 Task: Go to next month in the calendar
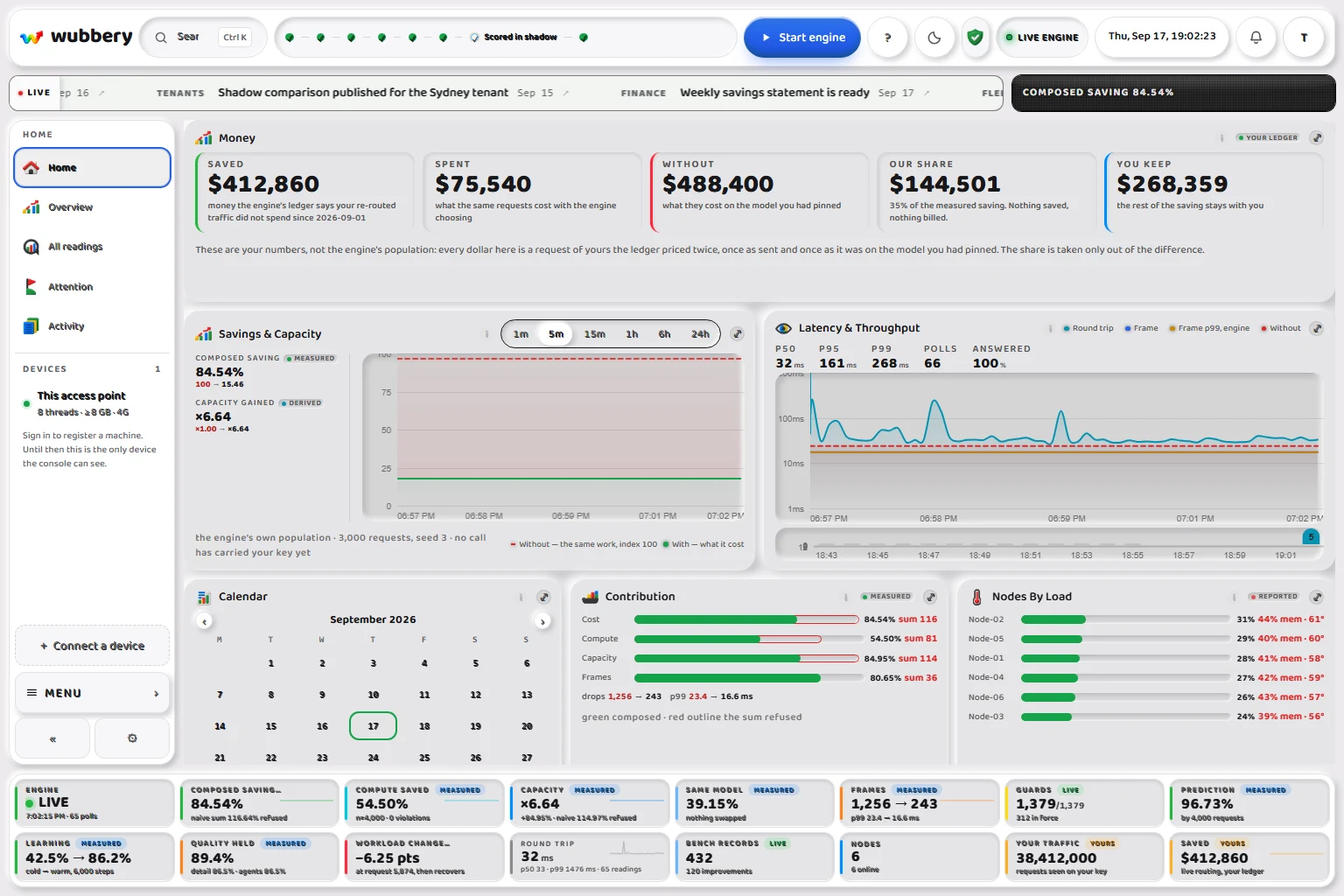coord(542,621)
